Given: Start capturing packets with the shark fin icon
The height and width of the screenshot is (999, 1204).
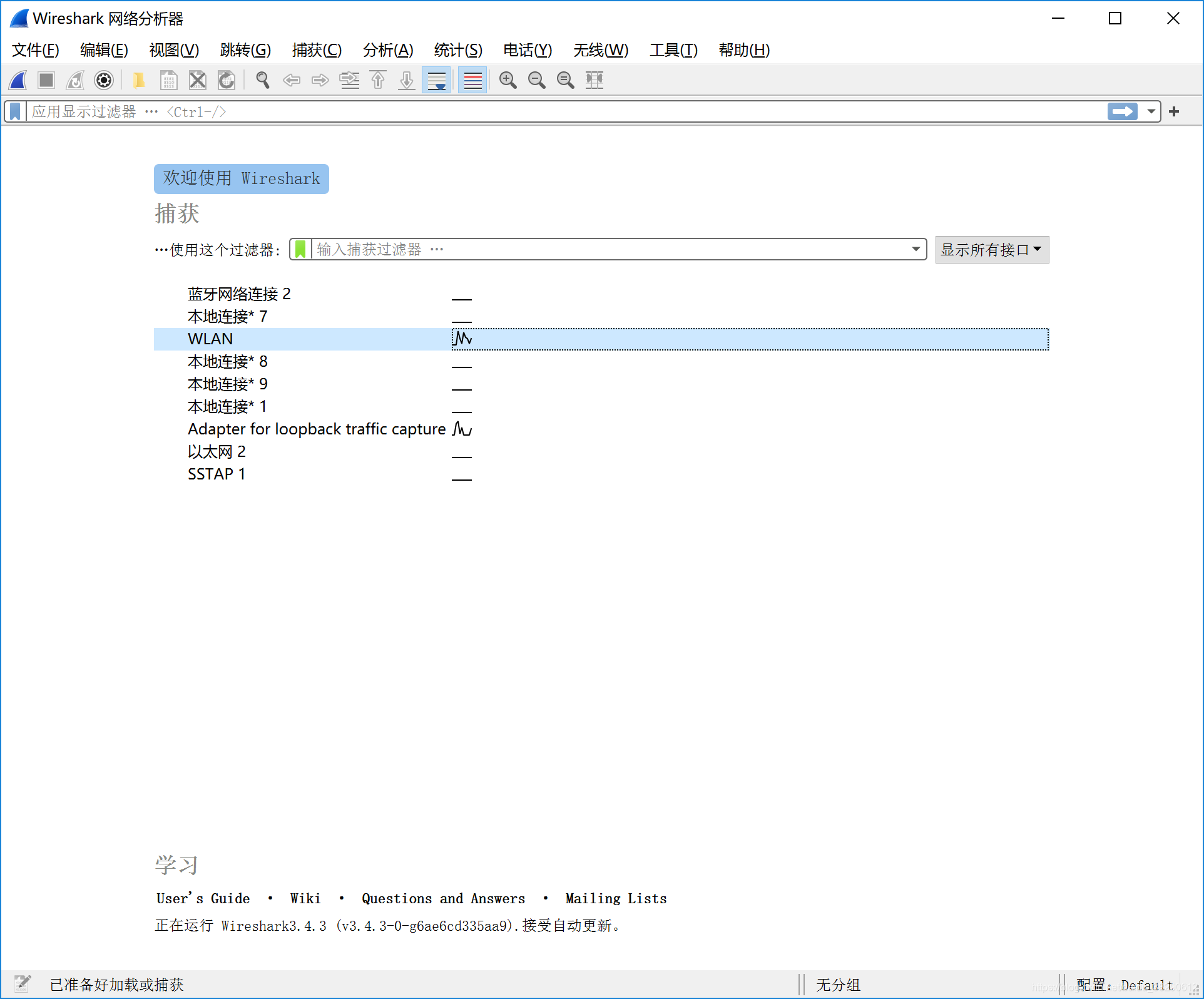Looking at the screenshot, I should click(x=18, y=80).
